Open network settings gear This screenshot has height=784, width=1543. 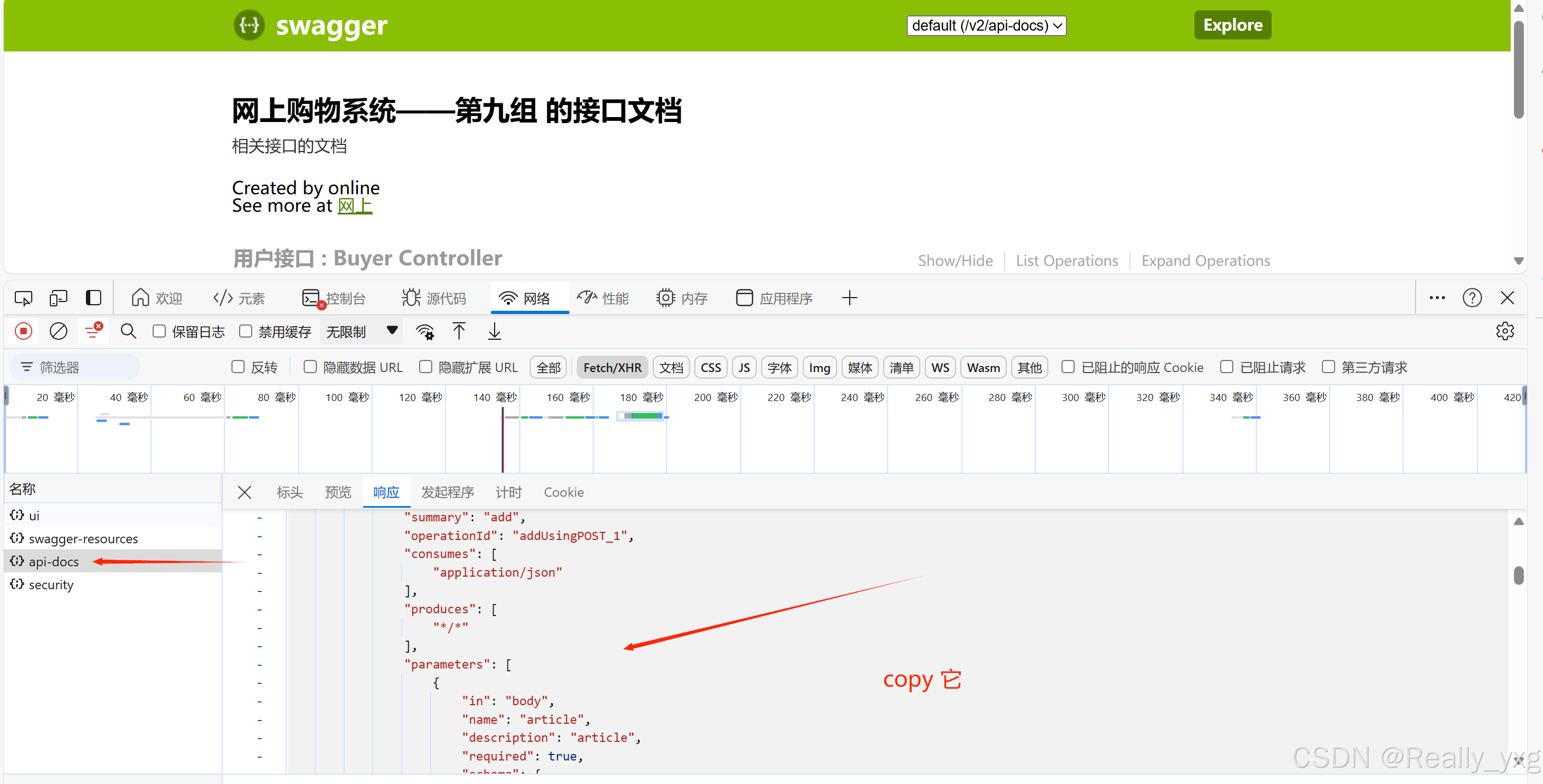pos(1506,331)
